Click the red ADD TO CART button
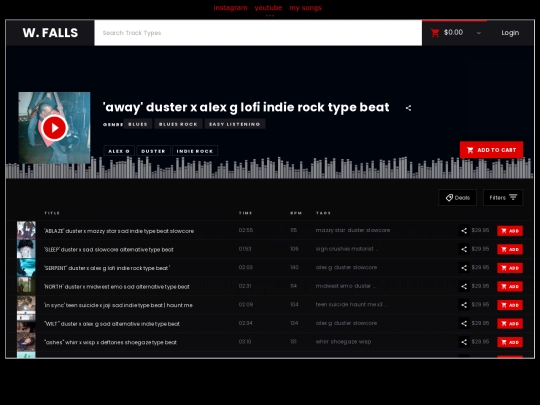The image size is (540, 405). 491,150
